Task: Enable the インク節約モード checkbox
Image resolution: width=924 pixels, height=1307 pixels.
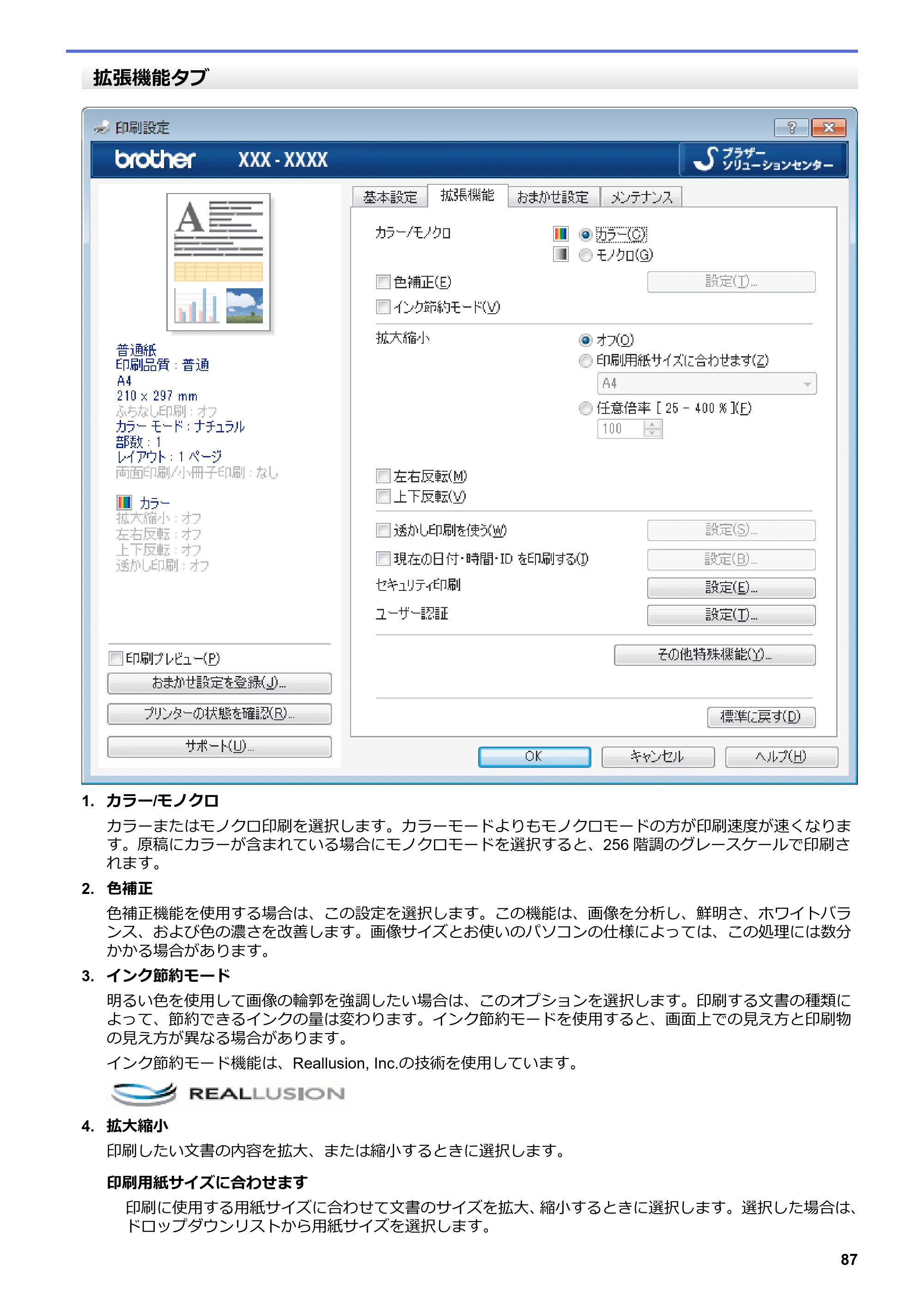Action: click(383, 307)
